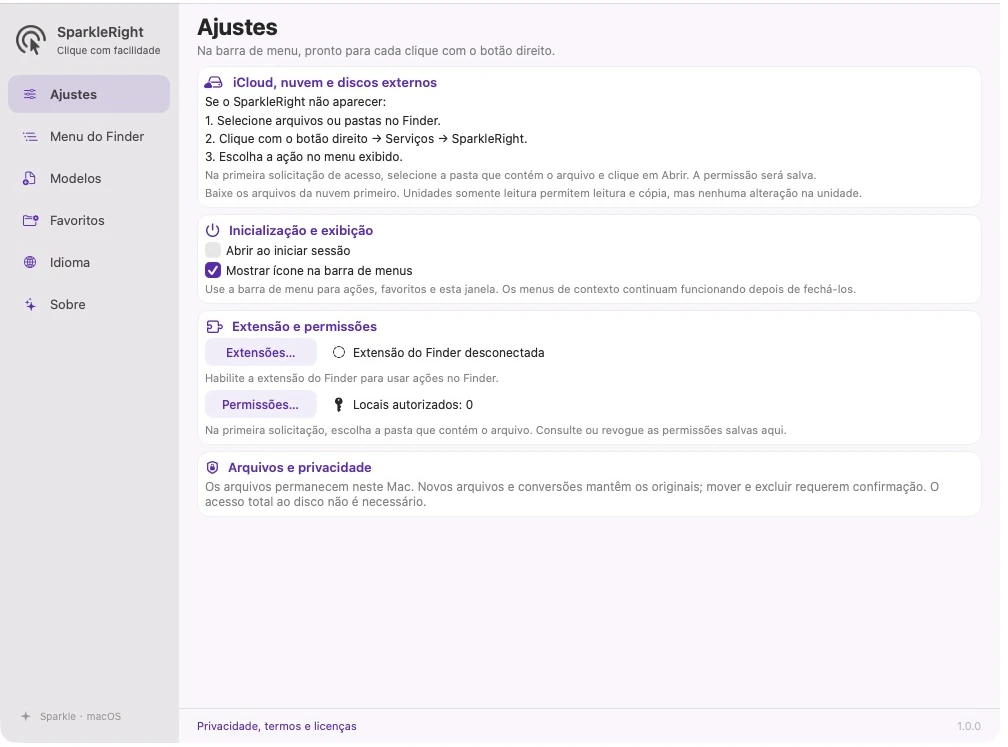The image size is (1008, 747).
Task: Click the list icon beside Menu do Finder
Action: (30, 136)
